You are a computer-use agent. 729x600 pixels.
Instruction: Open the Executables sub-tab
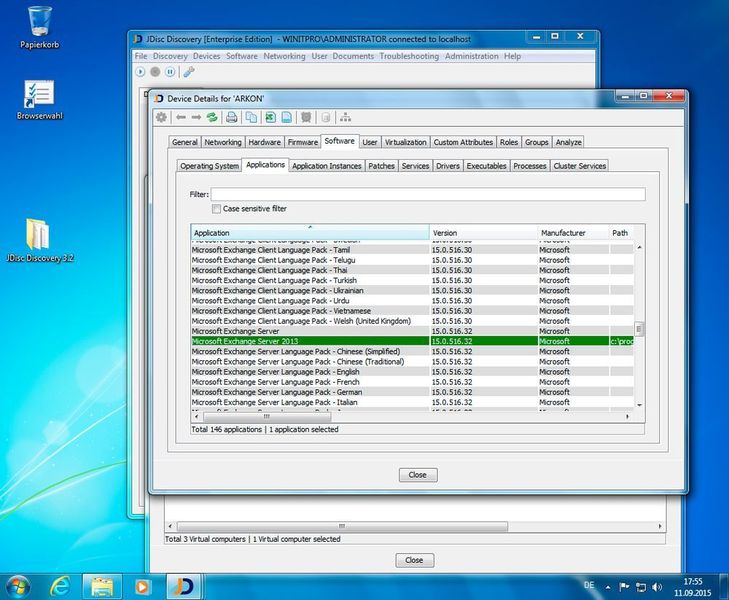tap(486, 166)
